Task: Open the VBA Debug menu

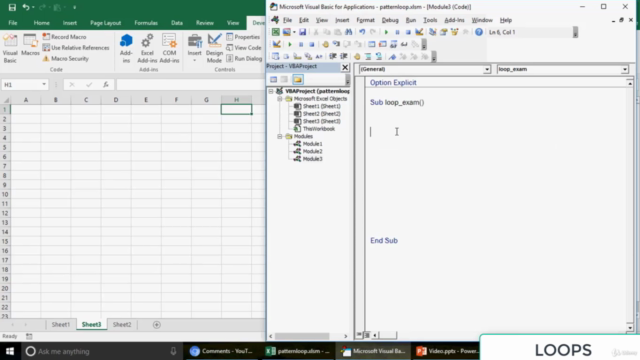Action: [390, 20]
